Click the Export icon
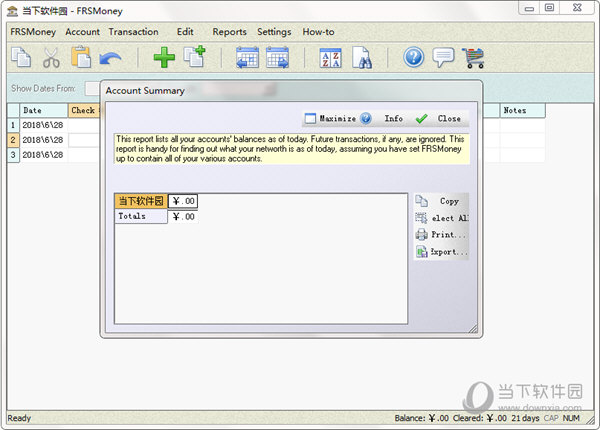 coord(422,252)
